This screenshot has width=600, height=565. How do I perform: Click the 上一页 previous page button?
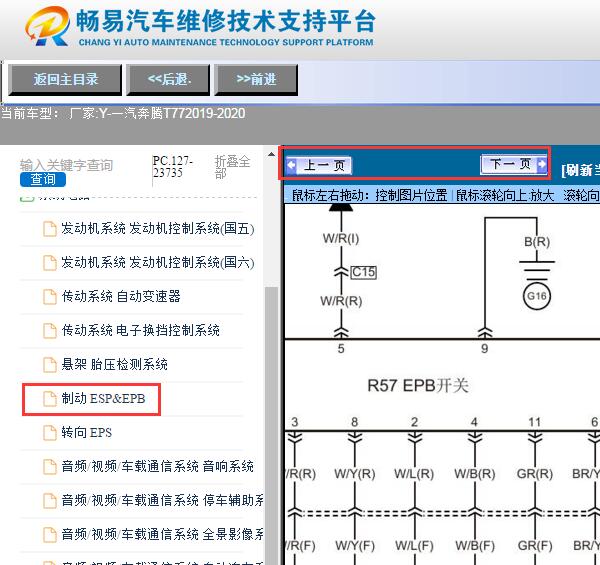[319, 166]
